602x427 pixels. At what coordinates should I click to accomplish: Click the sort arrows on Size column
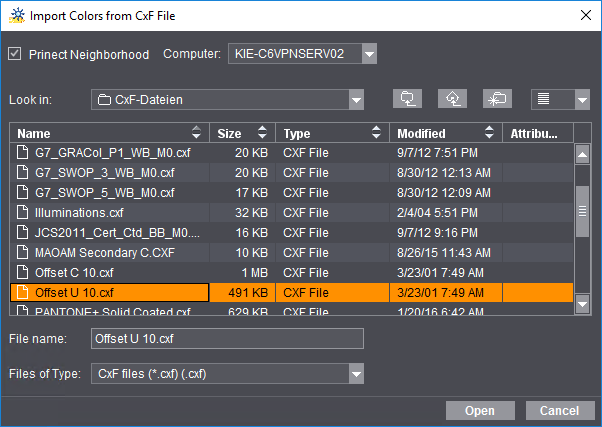[x=262, y=133]
